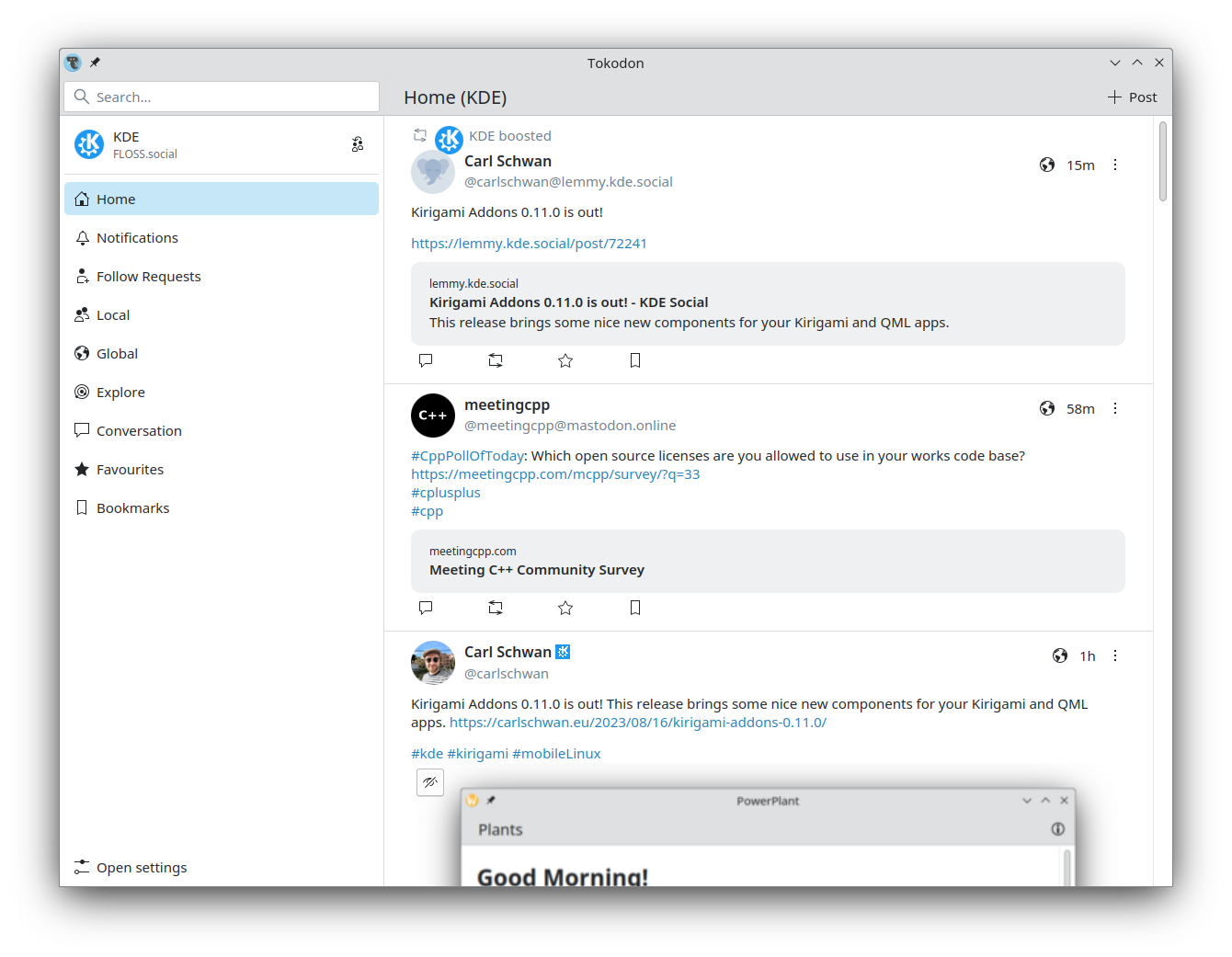This screenshot has width=1232, height=957.
Task: Click the Post button to compose
Action: (x=1132, y=97)
